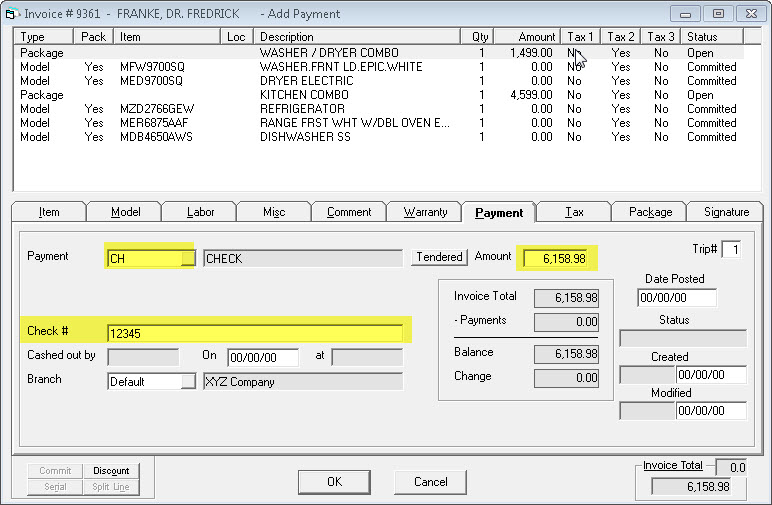Click the Cashed out 'at' time field
The width and height of the screenshot is (772, 505).
click(367, 357)
